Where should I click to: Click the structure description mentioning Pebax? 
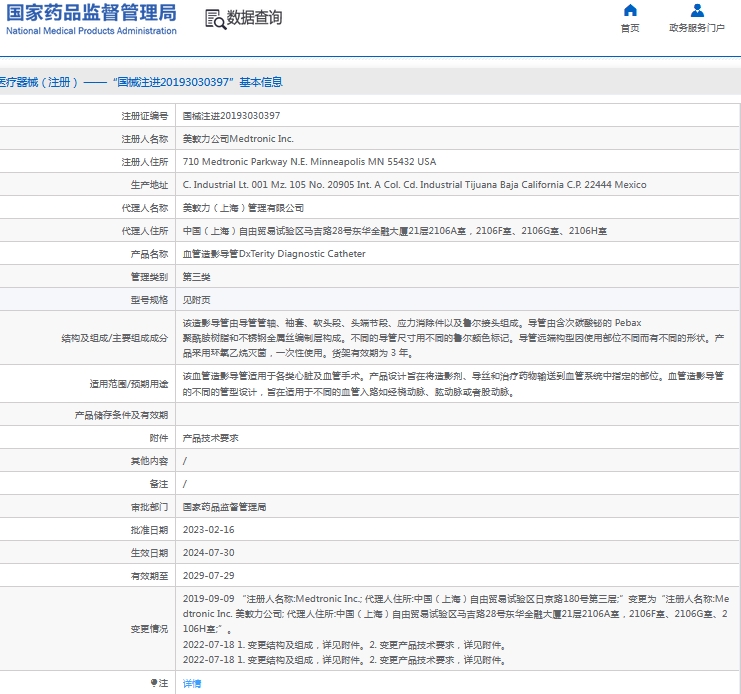[454, 338]
